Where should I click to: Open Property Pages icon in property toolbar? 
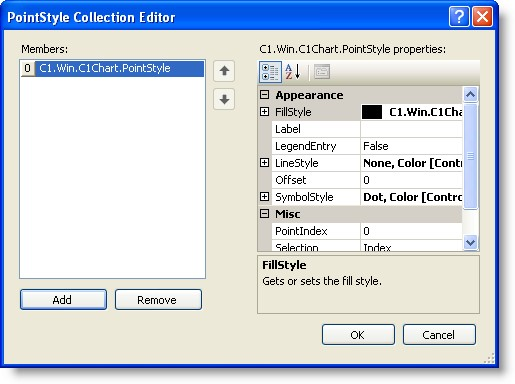click(x=322, y=72)
